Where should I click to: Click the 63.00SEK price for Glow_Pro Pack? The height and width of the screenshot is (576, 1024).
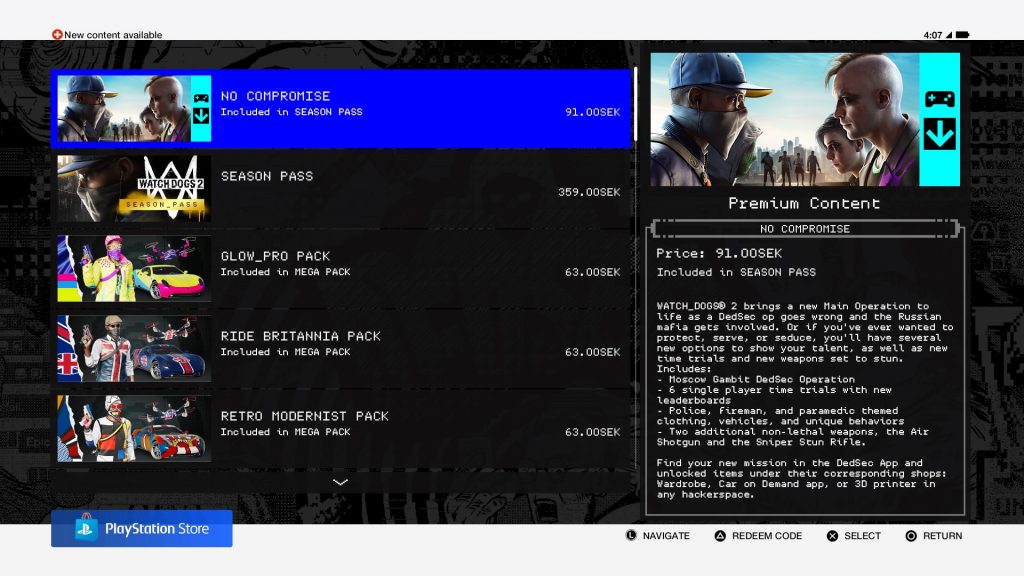(592, 272)
